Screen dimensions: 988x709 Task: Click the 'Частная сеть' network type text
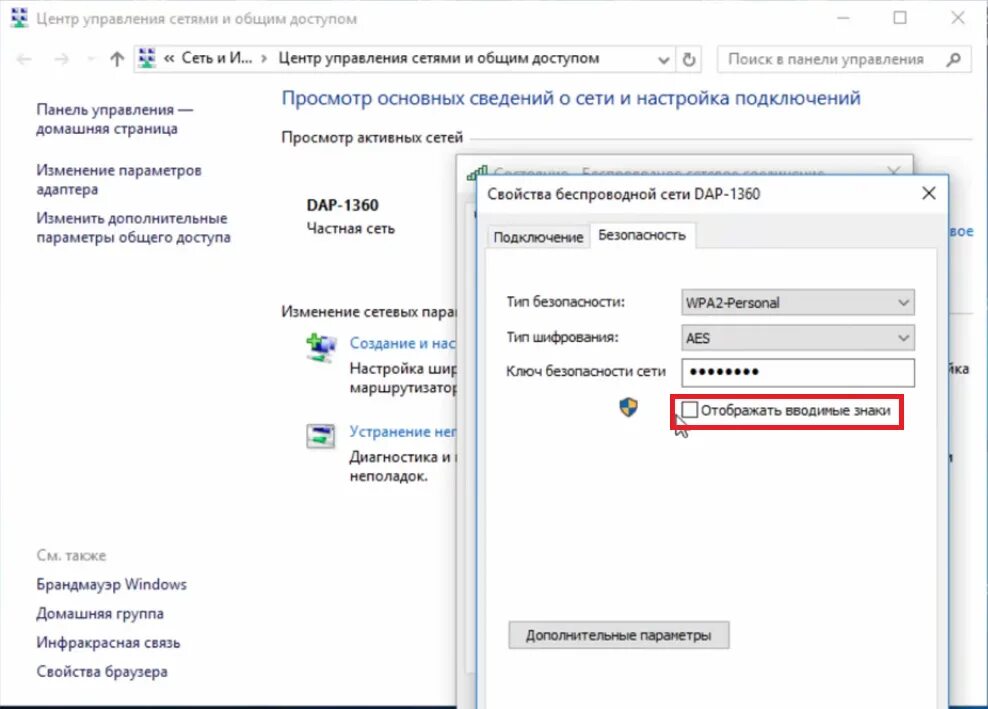pyautogui.click(x=350, y=228)
